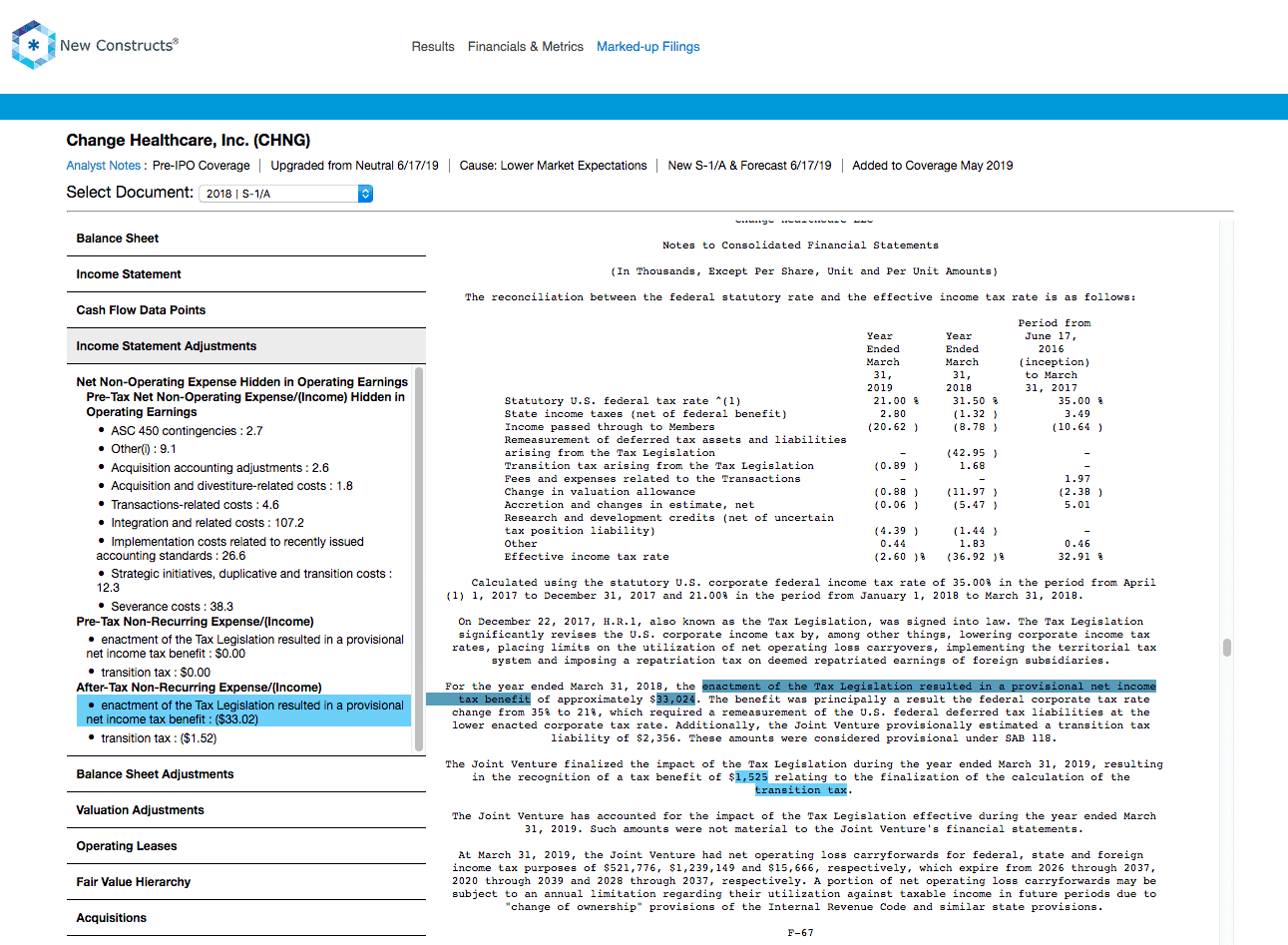
Task: Select highlighted enactment item ($33.02)
Action: (244, 712)
